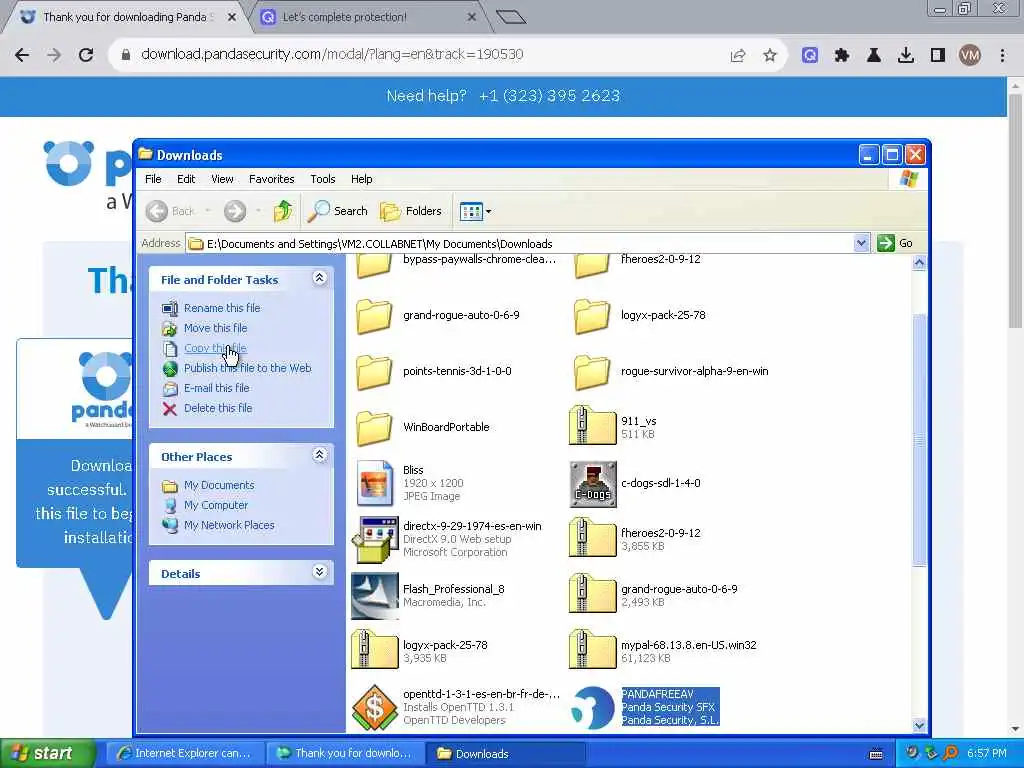Go to My Computer in Other Places
This screenshot has height=768, width=1024.
216,505
